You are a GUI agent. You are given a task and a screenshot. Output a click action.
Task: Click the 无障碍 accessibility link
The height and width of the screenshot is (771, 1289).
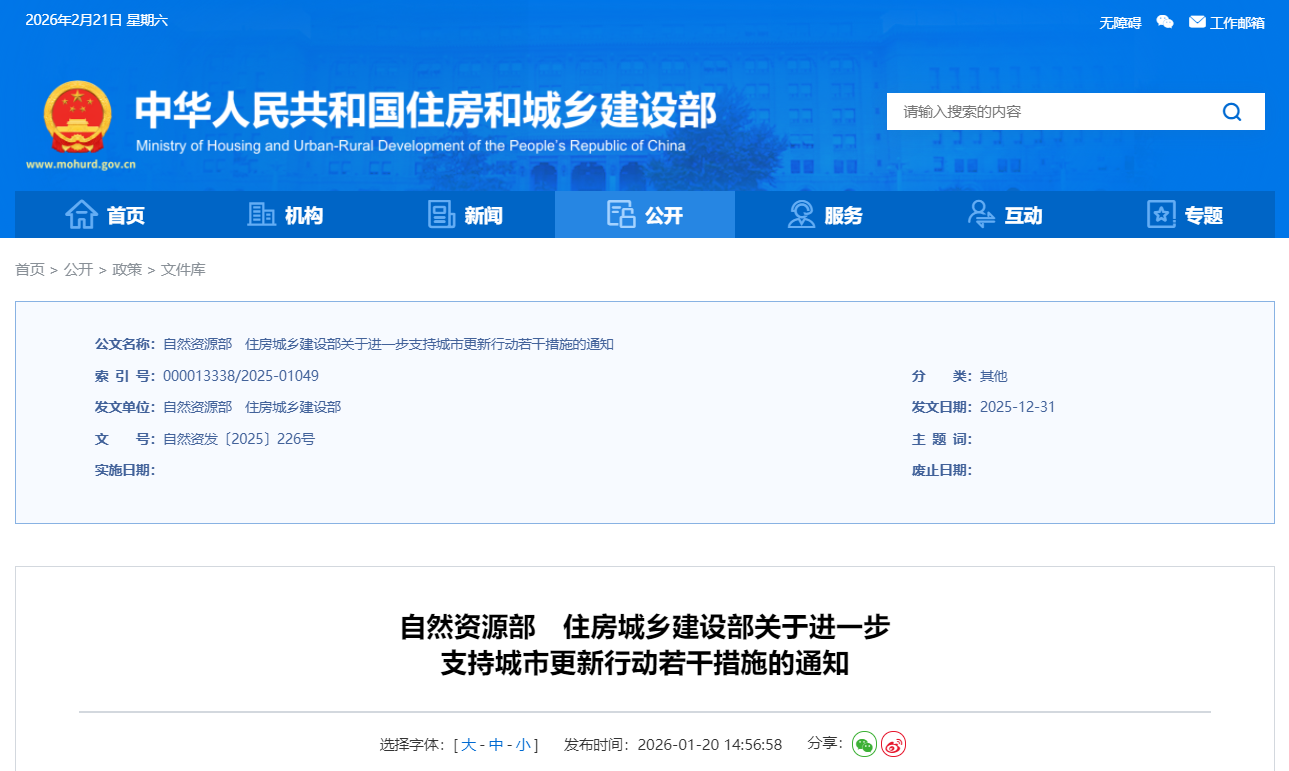coord(1120,23)
